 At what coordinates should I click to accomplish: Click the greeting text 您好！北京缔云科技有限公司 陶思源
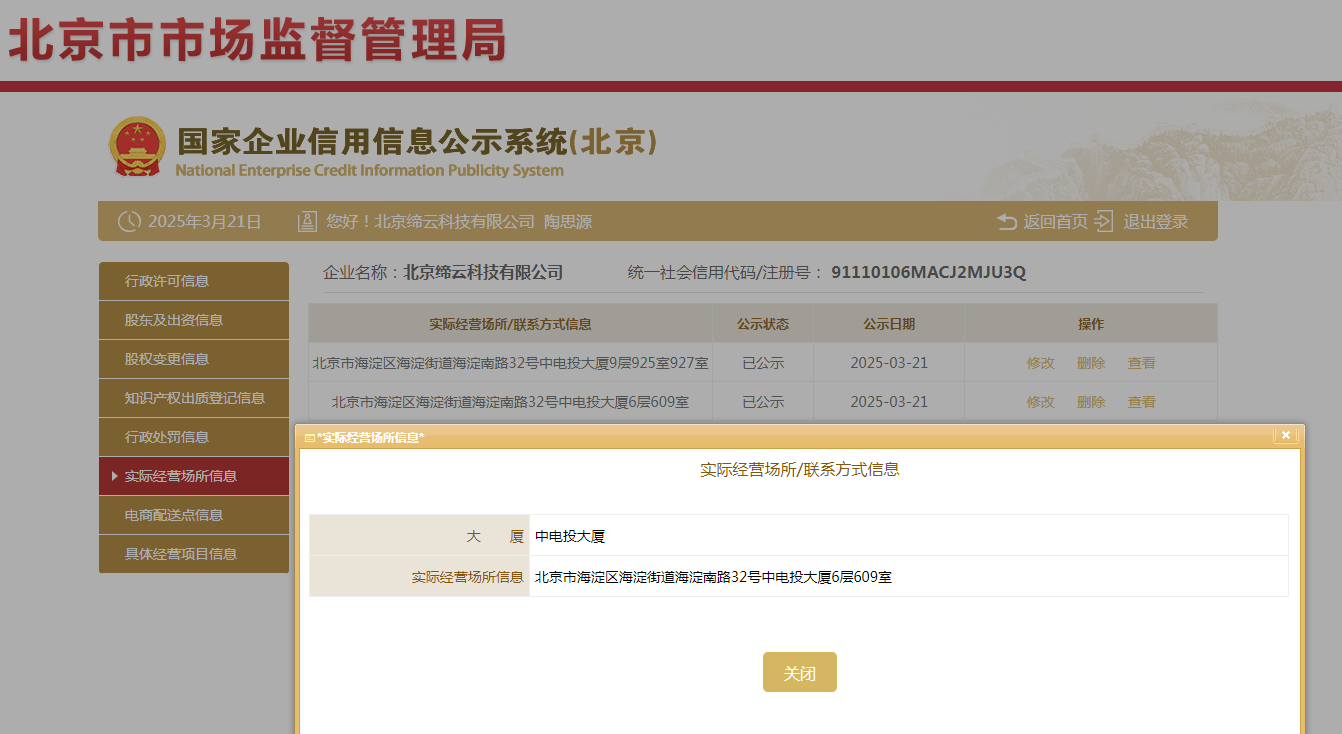tap(459, 222)
